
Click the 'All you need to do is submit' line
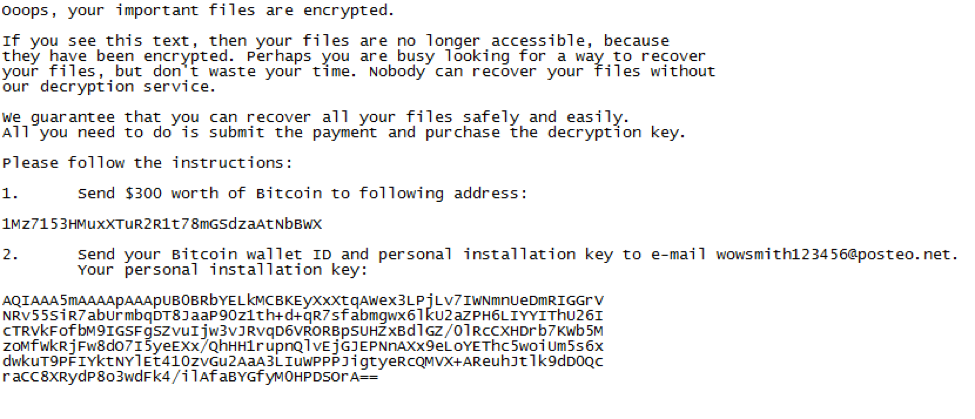(x=344, y=133)
